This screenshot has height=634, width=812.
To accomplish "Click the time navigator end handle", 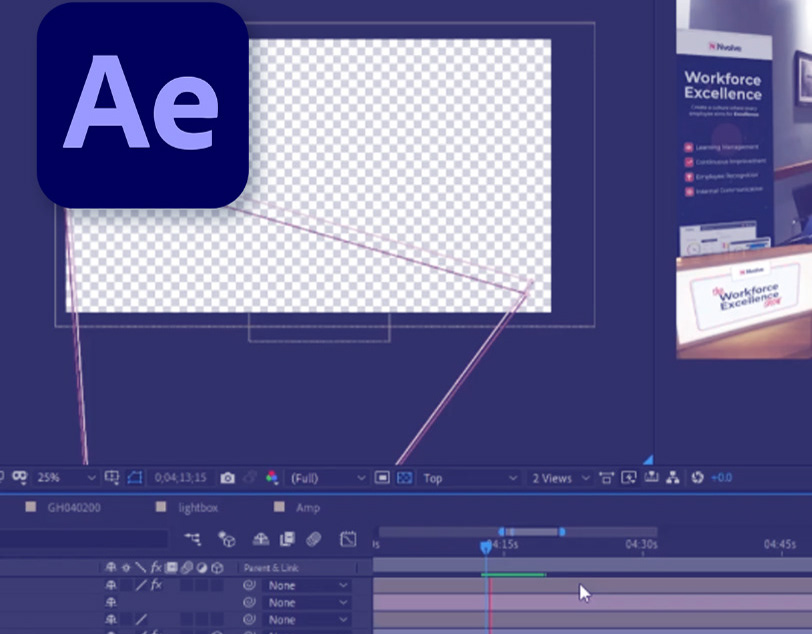I will pos(562,532).
